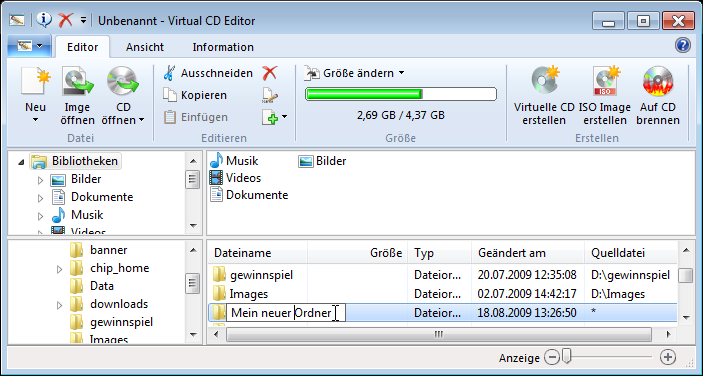Select the Bilder item in the file pane
Image resolution: width=703 pixels, height=376 pixels.
[322, 161]
